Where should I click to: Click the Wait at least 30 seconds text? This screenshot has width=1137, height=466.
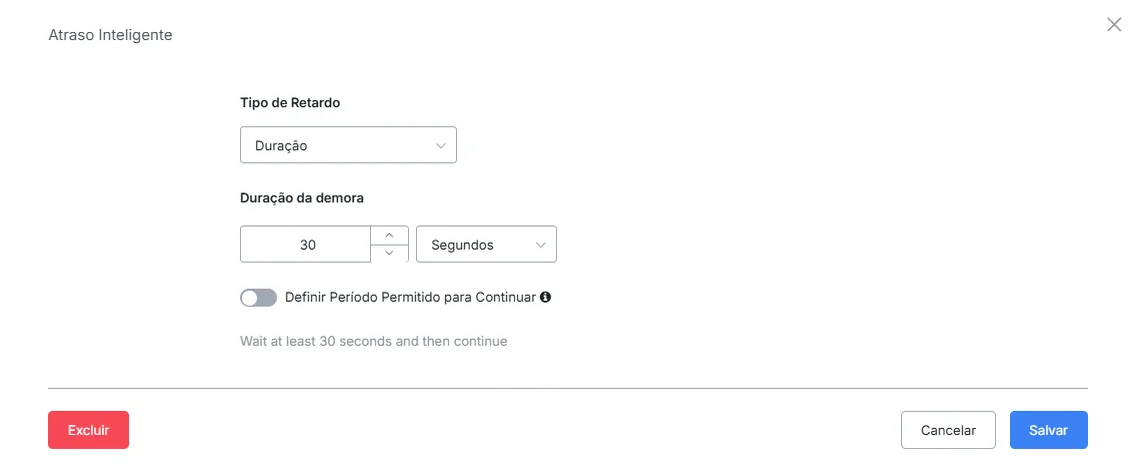pos(373,341)
